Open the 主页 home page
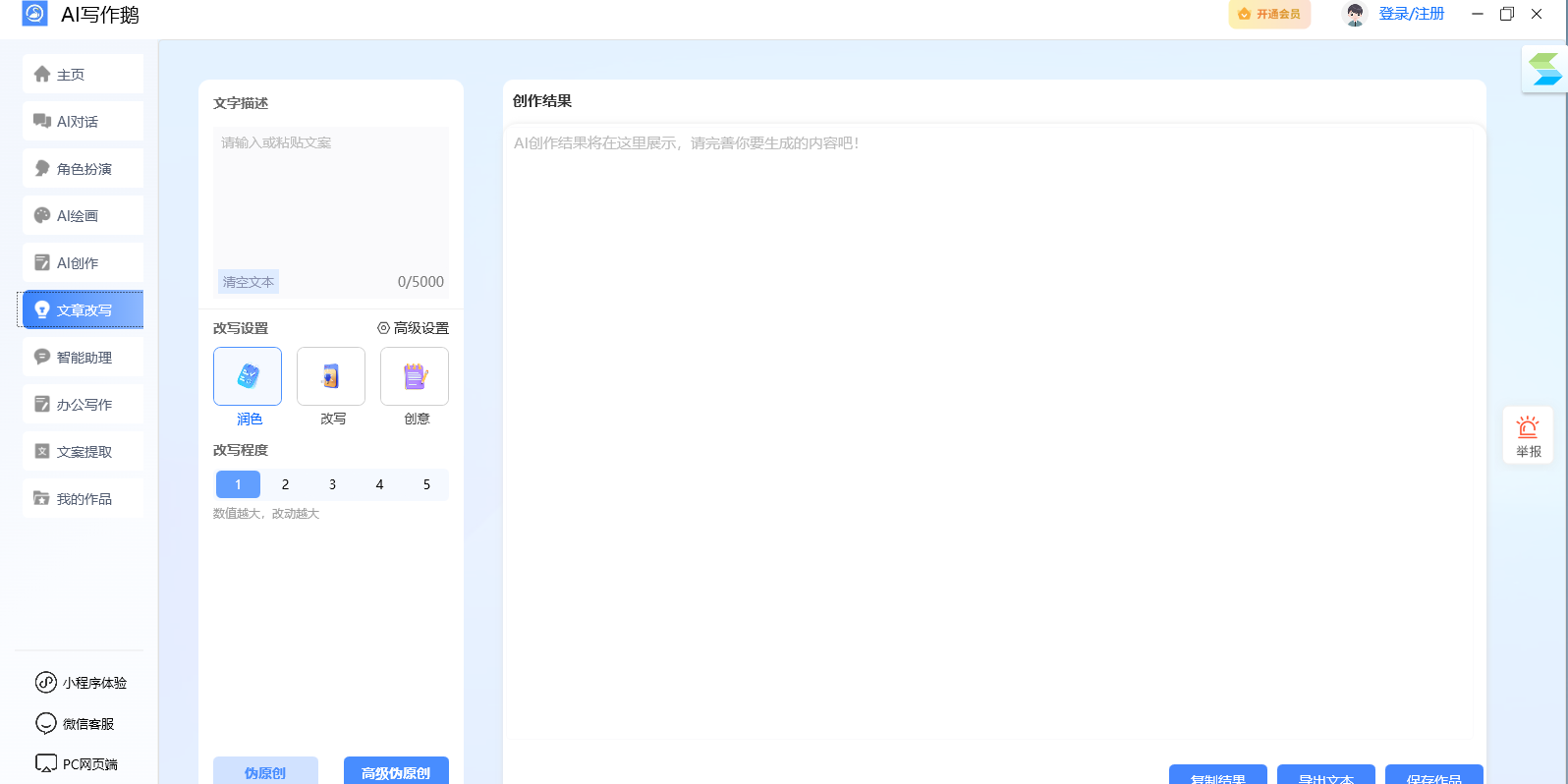Image resolution: width=1568 pixels, height=784 pixels. point(83,74)
